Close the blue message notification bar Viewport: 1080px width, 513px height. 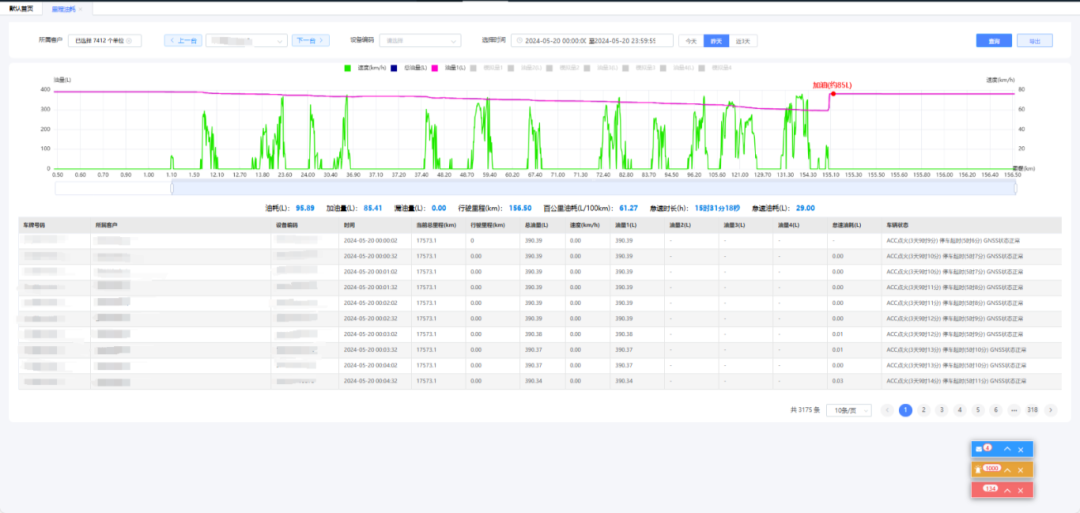(x=1021, y=449)
